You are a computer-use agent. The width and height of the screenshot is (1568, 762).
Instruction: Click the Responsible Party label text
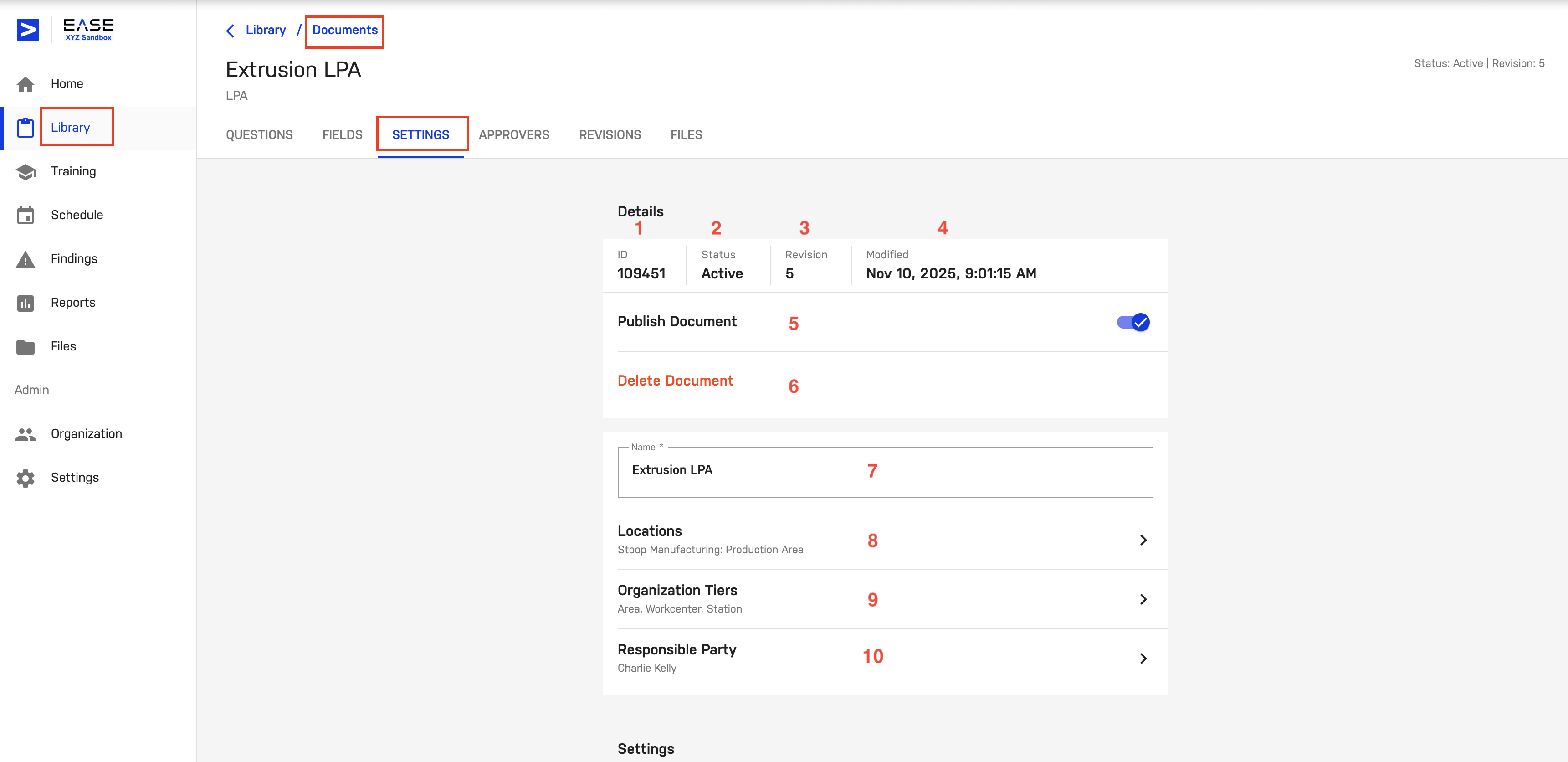tap(677, 649)
